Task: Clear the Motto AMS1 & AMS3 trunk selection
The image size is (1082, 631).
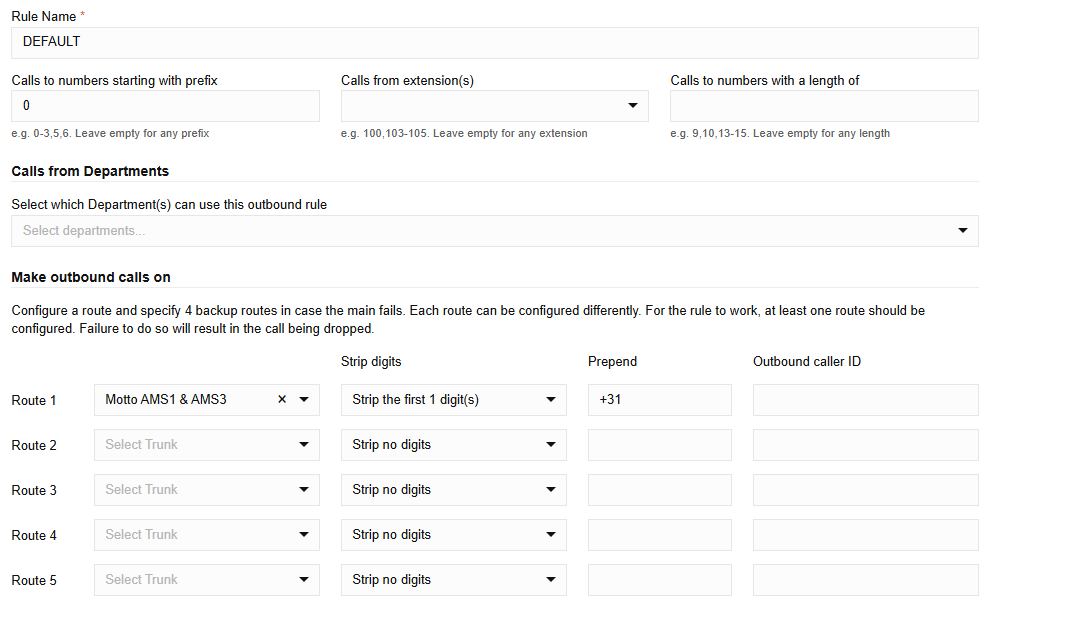Action: click(282, 400)
